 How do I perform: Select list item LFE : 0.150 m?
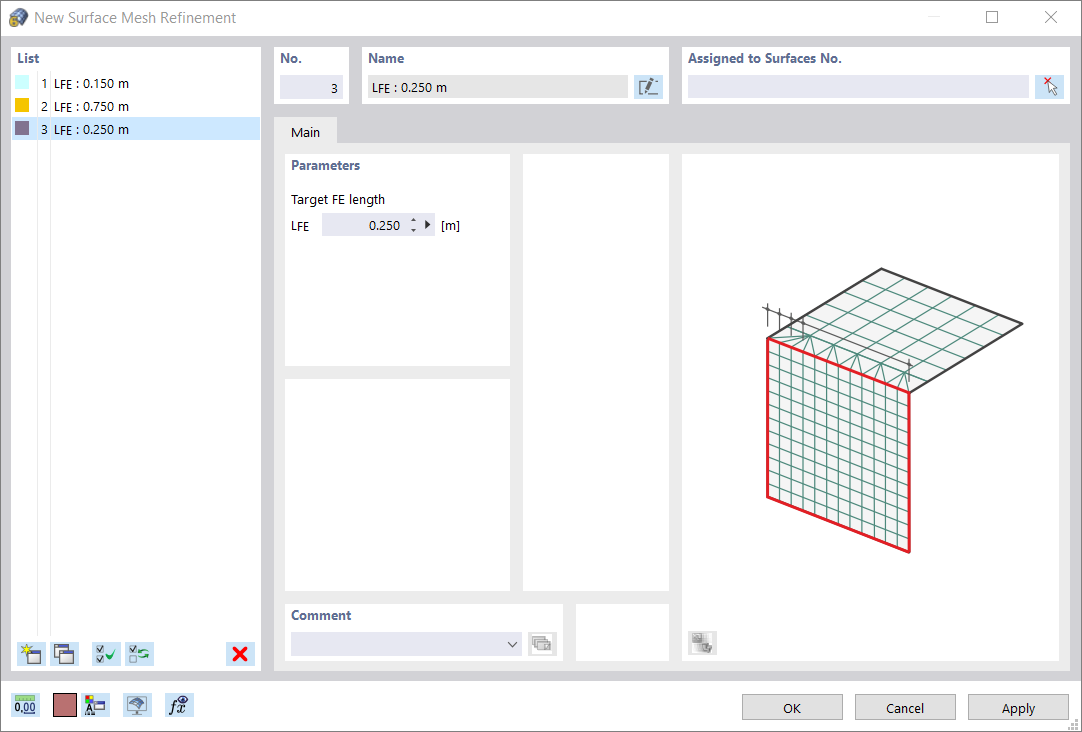[136, 83]
